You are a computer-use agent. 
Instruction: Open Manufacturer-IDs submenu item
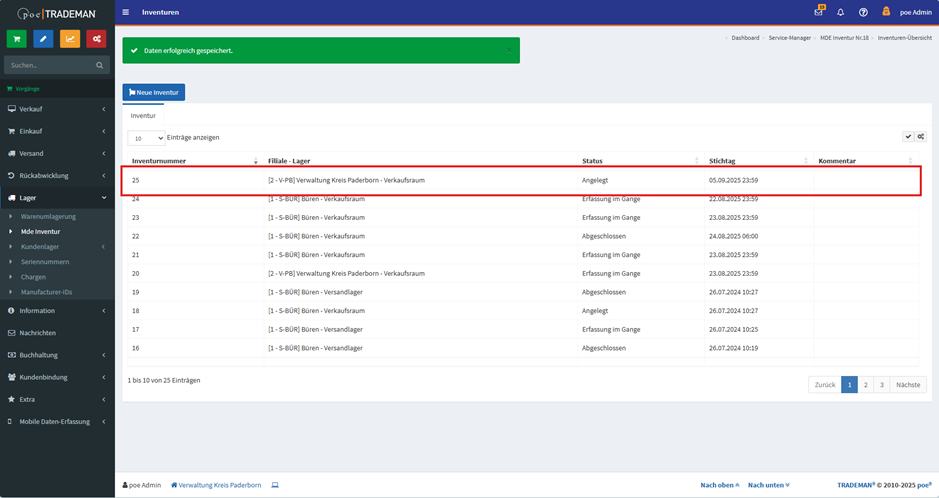pos(46,292)
